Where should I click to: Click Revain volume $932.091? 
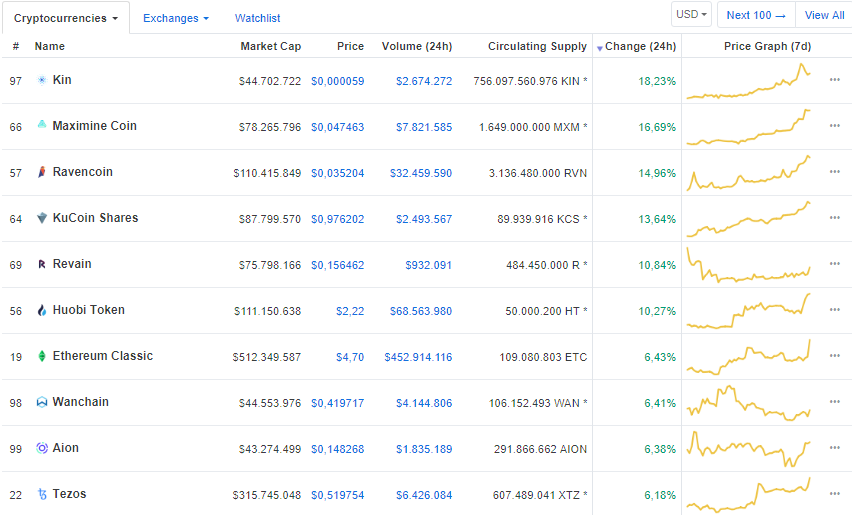tap(428, 265)
